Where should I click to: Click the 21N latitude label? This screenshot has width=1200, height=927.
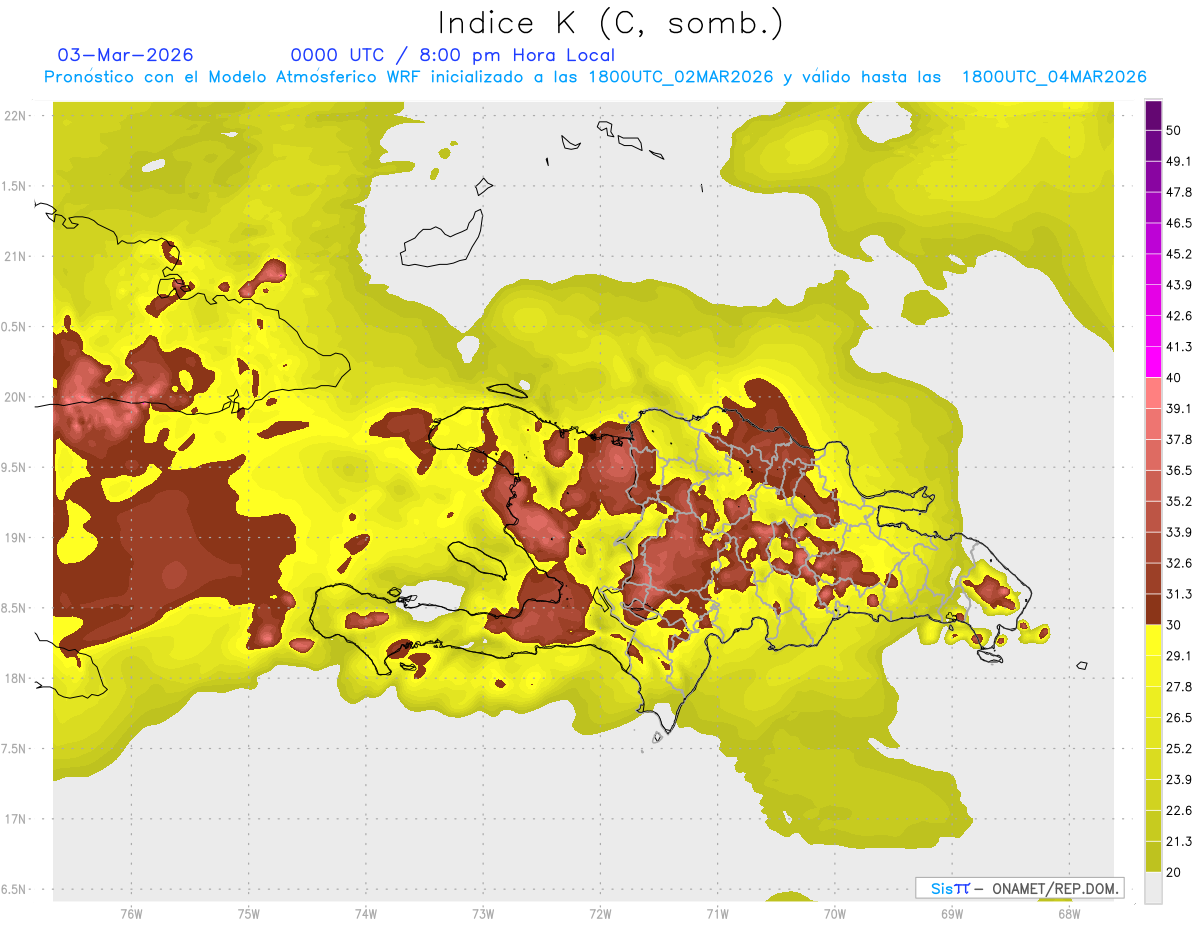(17, 256)
